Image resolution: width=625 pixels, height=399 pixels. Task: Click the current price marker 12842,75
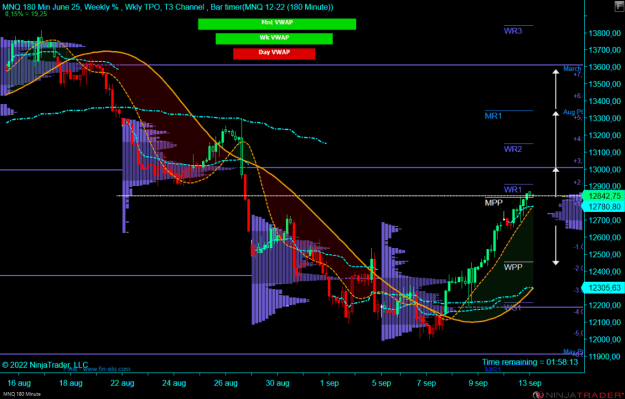603,196
